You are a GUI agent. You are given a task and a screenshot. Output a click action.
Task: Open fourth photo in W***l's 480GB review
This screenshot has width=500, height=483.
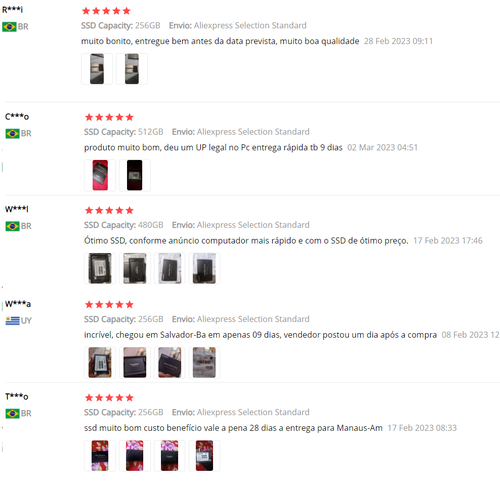pyautogui.click(x=204, y=268)
